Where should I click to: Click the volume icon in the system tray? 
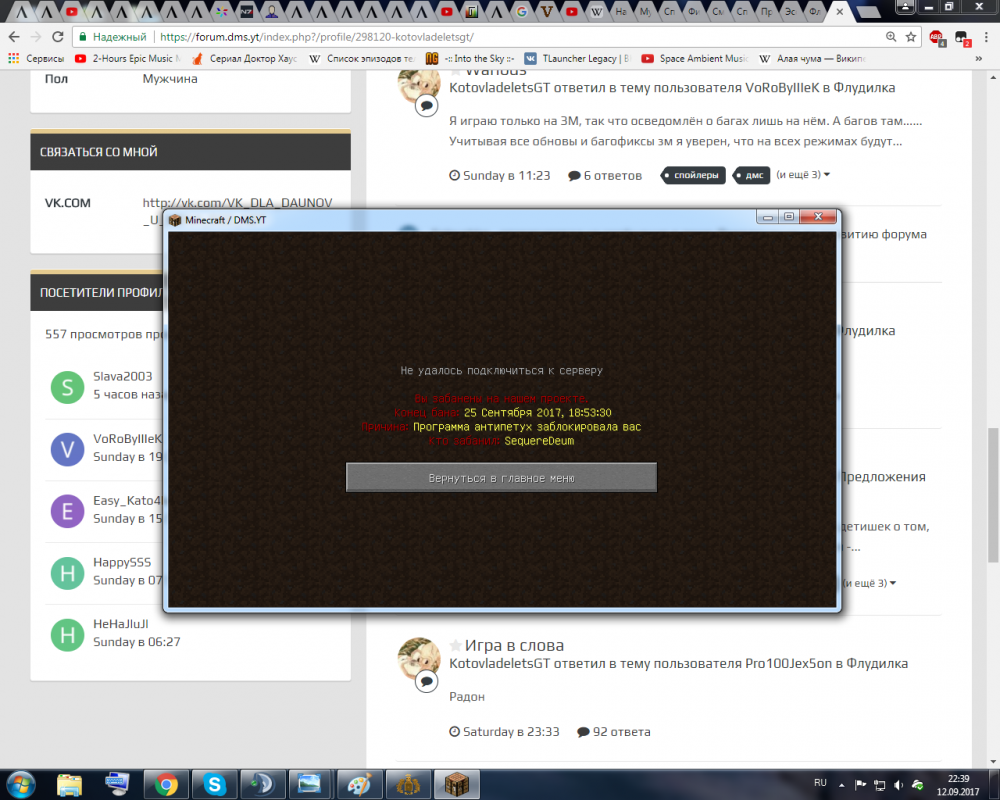coord(901,783)
